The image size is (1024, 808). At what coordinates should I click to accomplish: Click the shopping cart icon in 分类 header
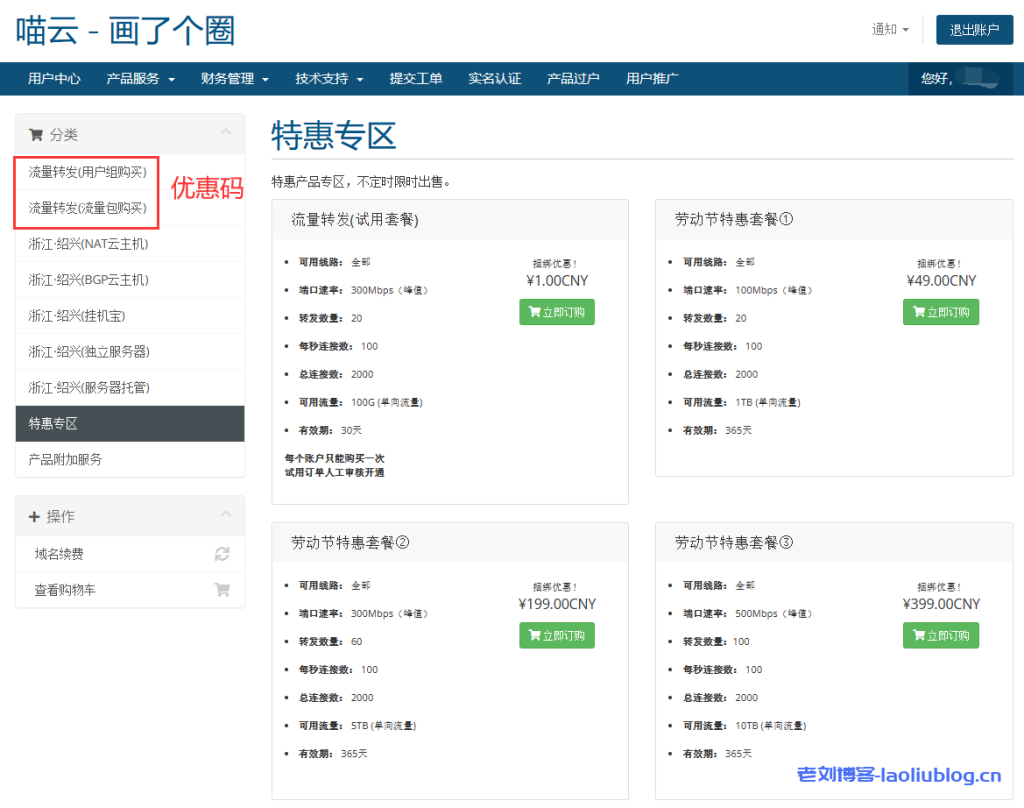(36, 135)
